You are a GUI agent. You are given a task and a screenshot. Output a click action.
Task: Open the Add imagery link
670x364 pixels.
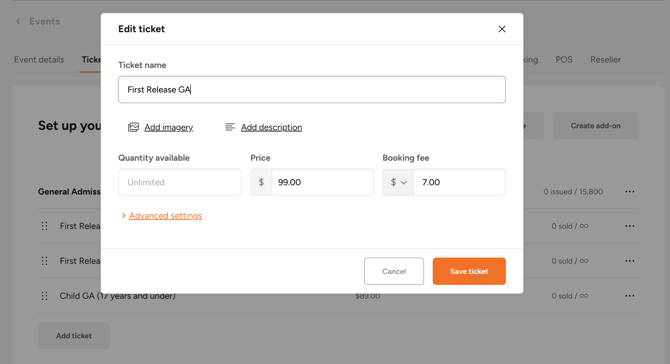(168, 127)
